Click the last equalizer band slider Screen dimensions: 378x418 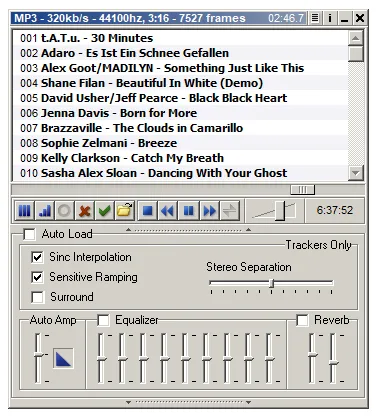click(270, 359)
